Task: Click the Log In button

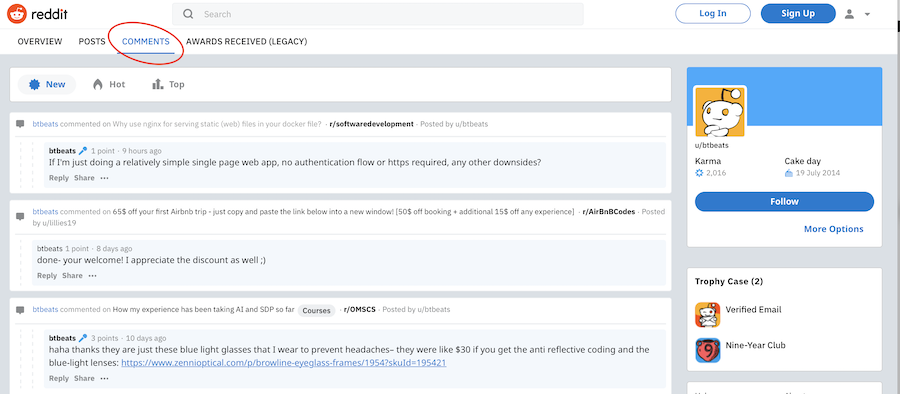Action: click(x=713, y=14)
